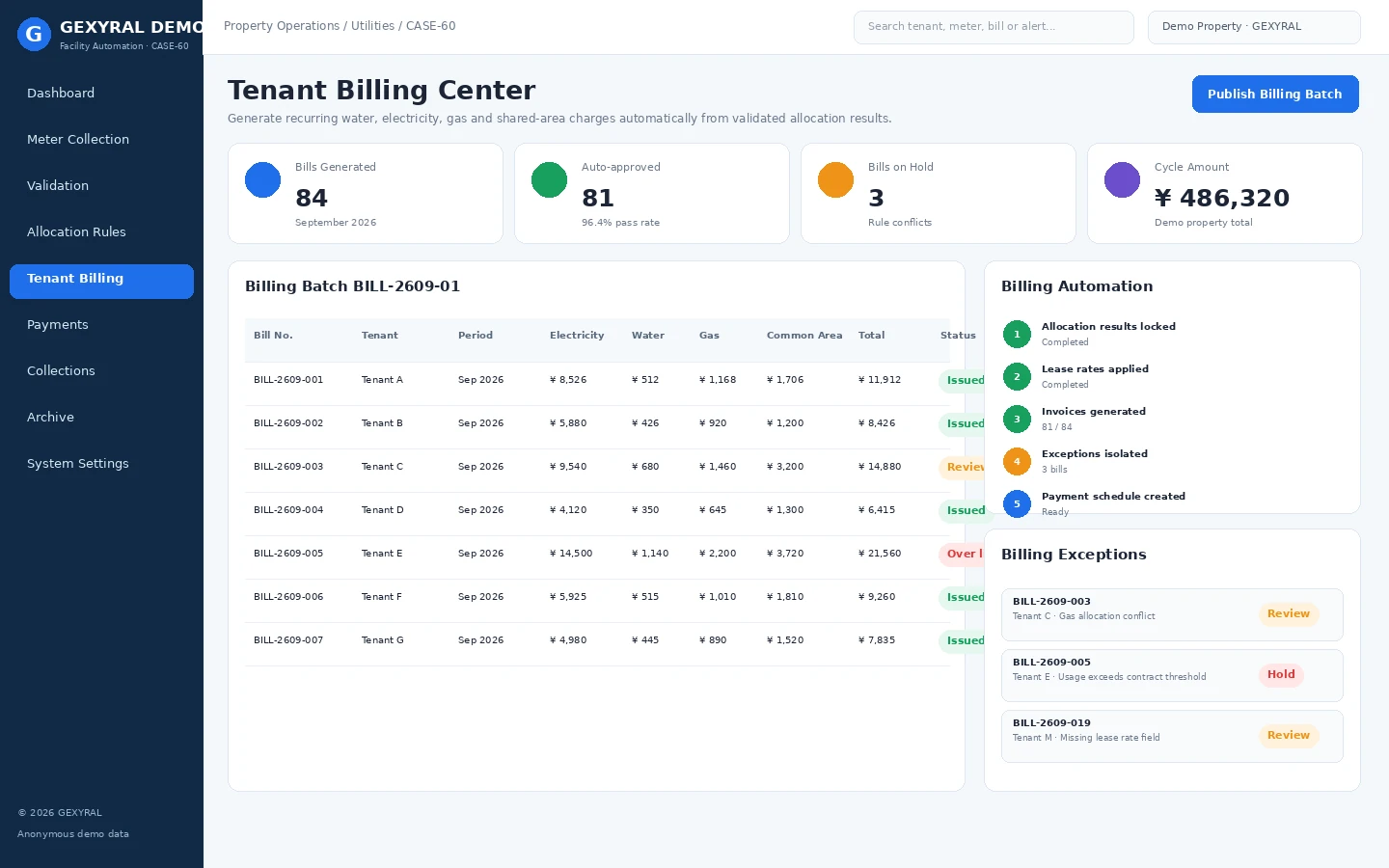Click the GEXYRAL logo icon
Viewport: 1389px width, 868px height.
tap(34, 35)
